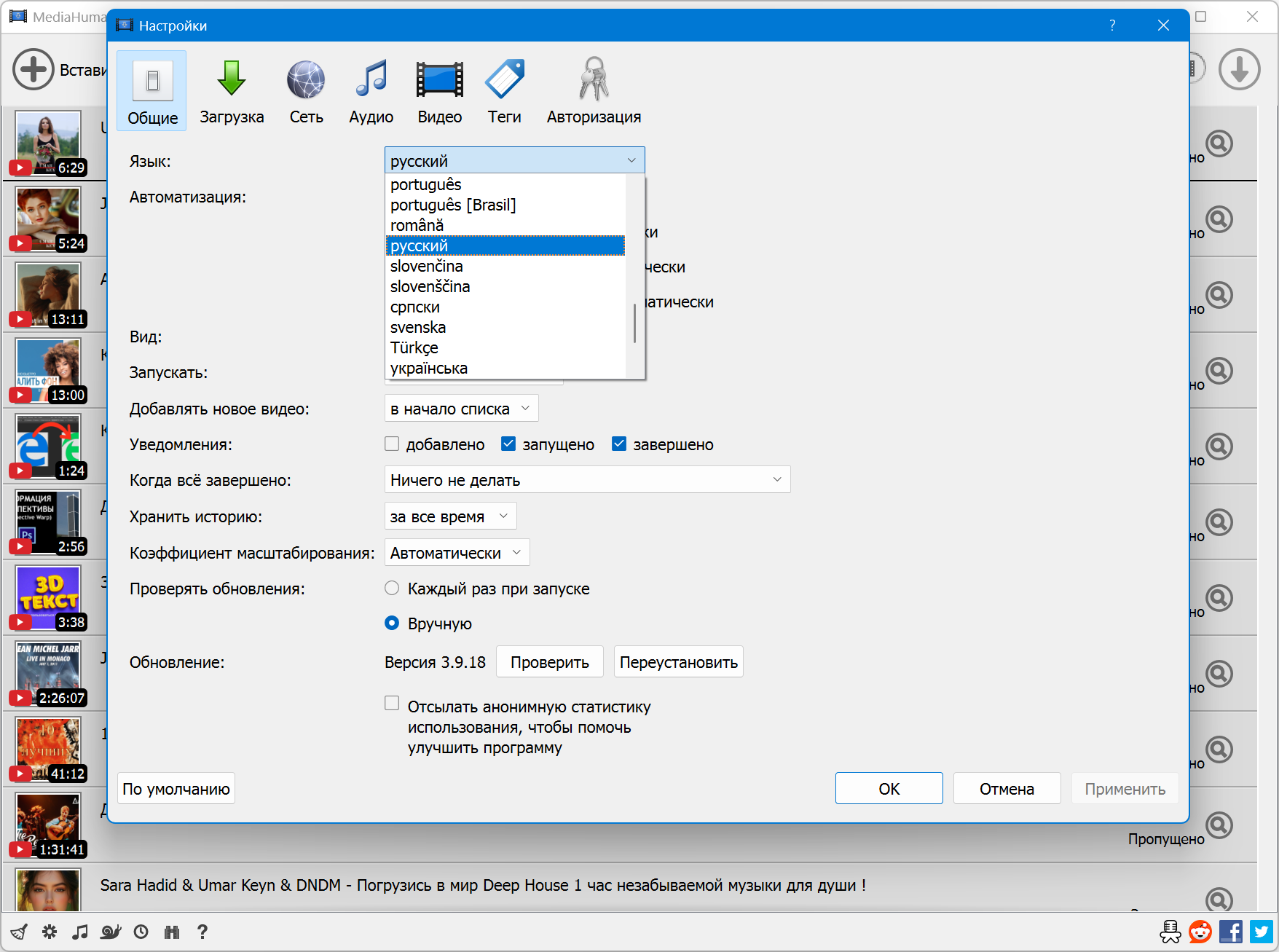This screenshot has height=952, width=1279.
Task: Click the music note icon in status bar
Action: click(x=80, y=932)
